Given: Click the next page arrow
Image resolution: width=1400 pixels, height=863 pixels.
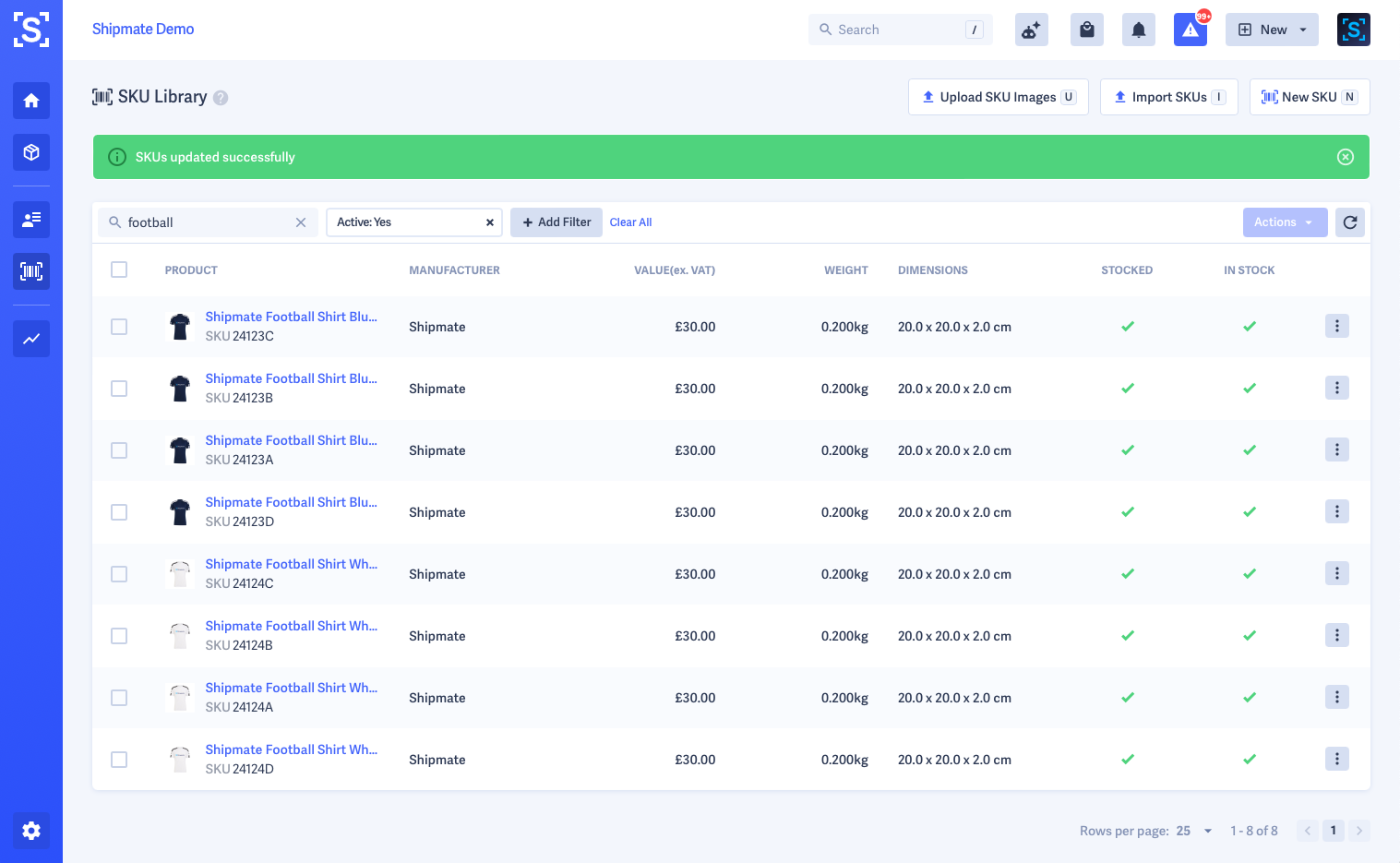Looking at the screenshot, I should click(1359, 831).
